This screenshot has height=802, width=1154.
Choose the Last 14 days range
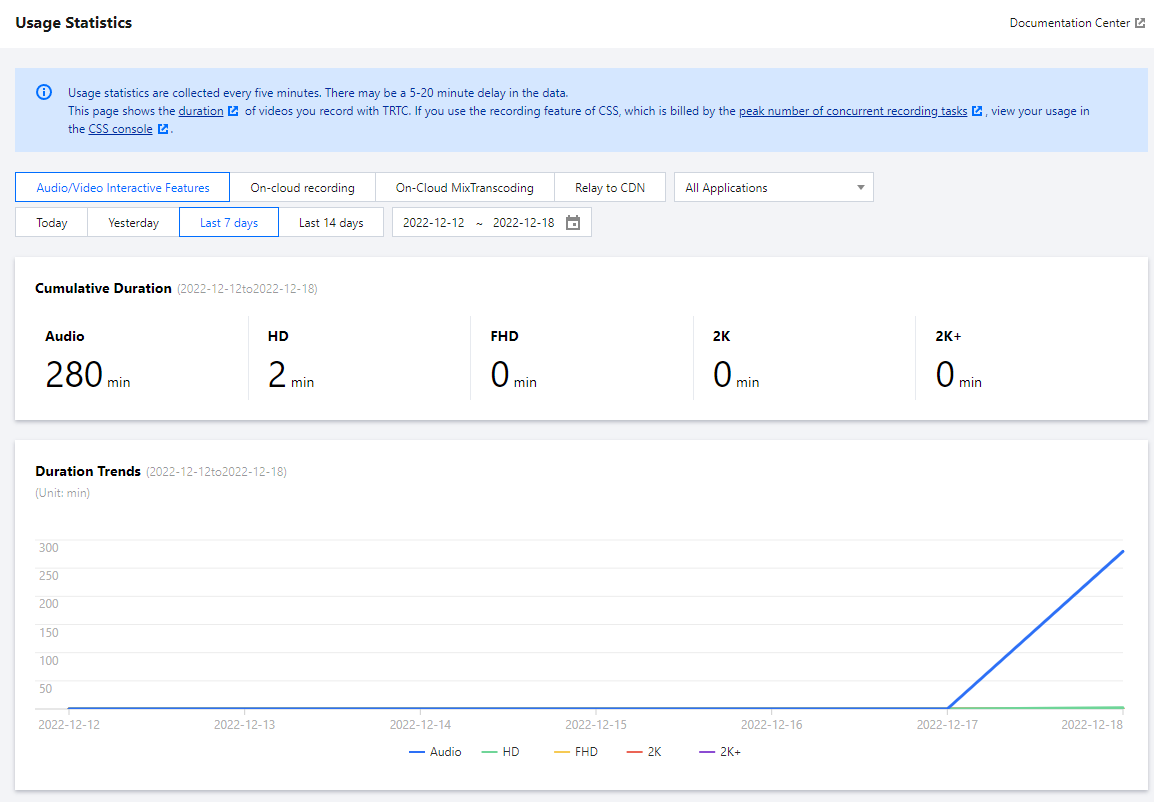331,223
